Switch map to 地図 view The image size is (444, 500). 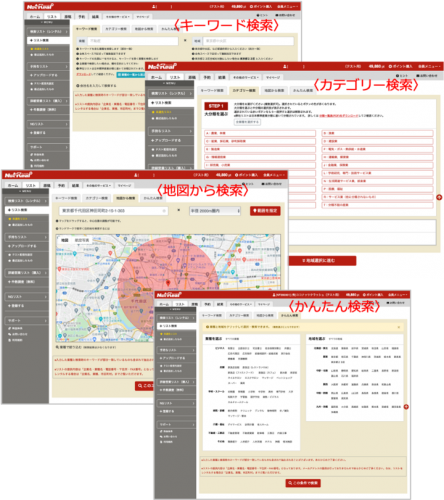65,240
